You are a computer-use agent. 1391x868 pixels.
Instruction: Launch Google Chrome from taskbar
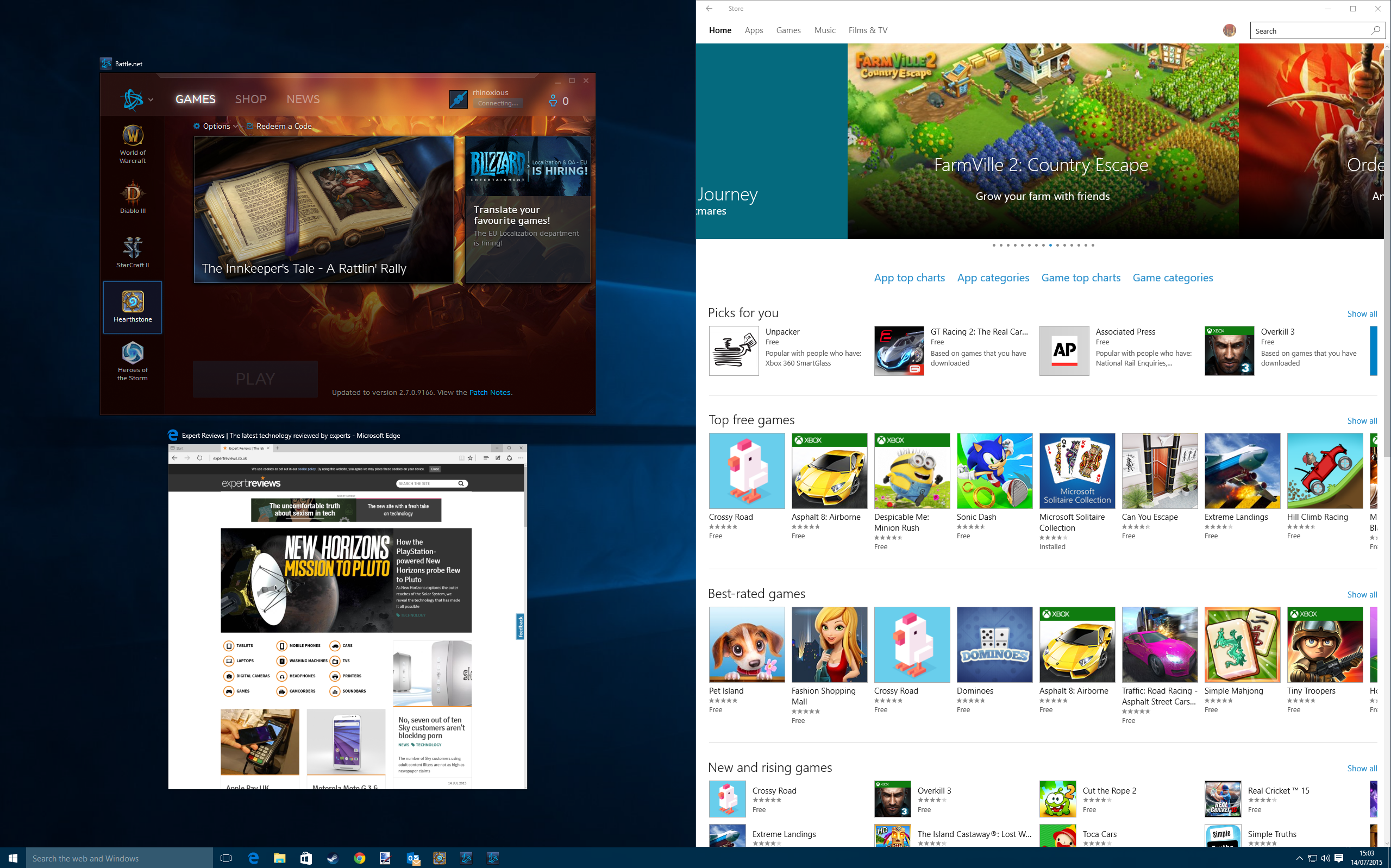point(359,858)
